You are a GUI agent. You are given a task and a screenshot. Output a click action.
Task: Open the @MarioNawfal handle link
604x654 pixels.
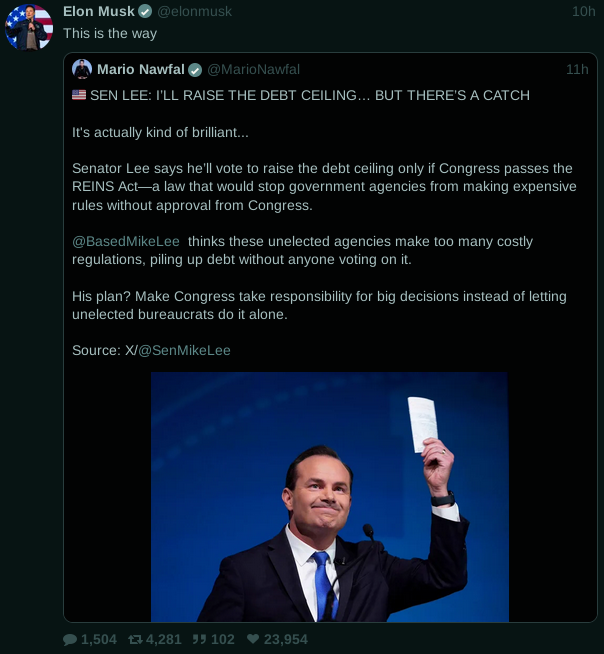(x=254, y=69)
